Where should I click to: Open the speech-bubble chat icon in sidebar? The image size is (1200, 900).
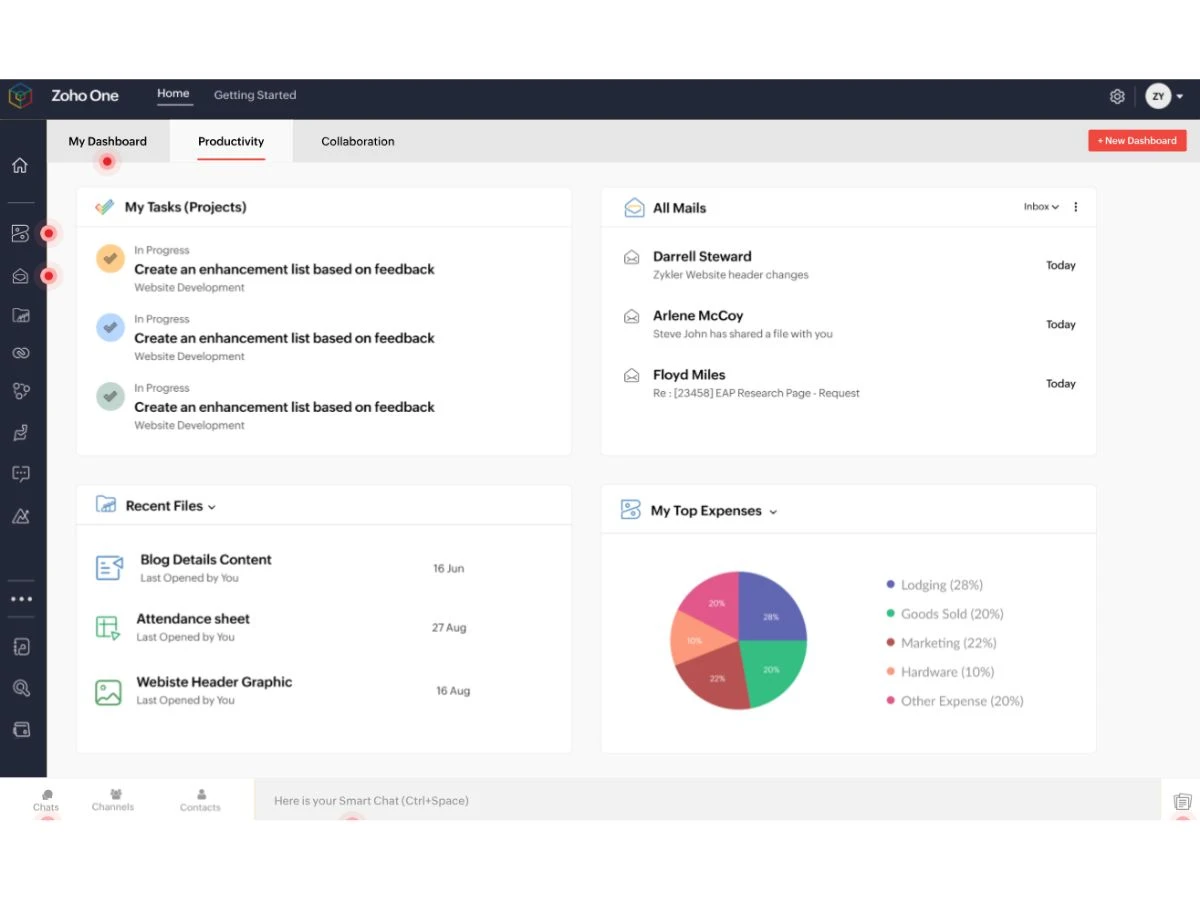[20, 473]
